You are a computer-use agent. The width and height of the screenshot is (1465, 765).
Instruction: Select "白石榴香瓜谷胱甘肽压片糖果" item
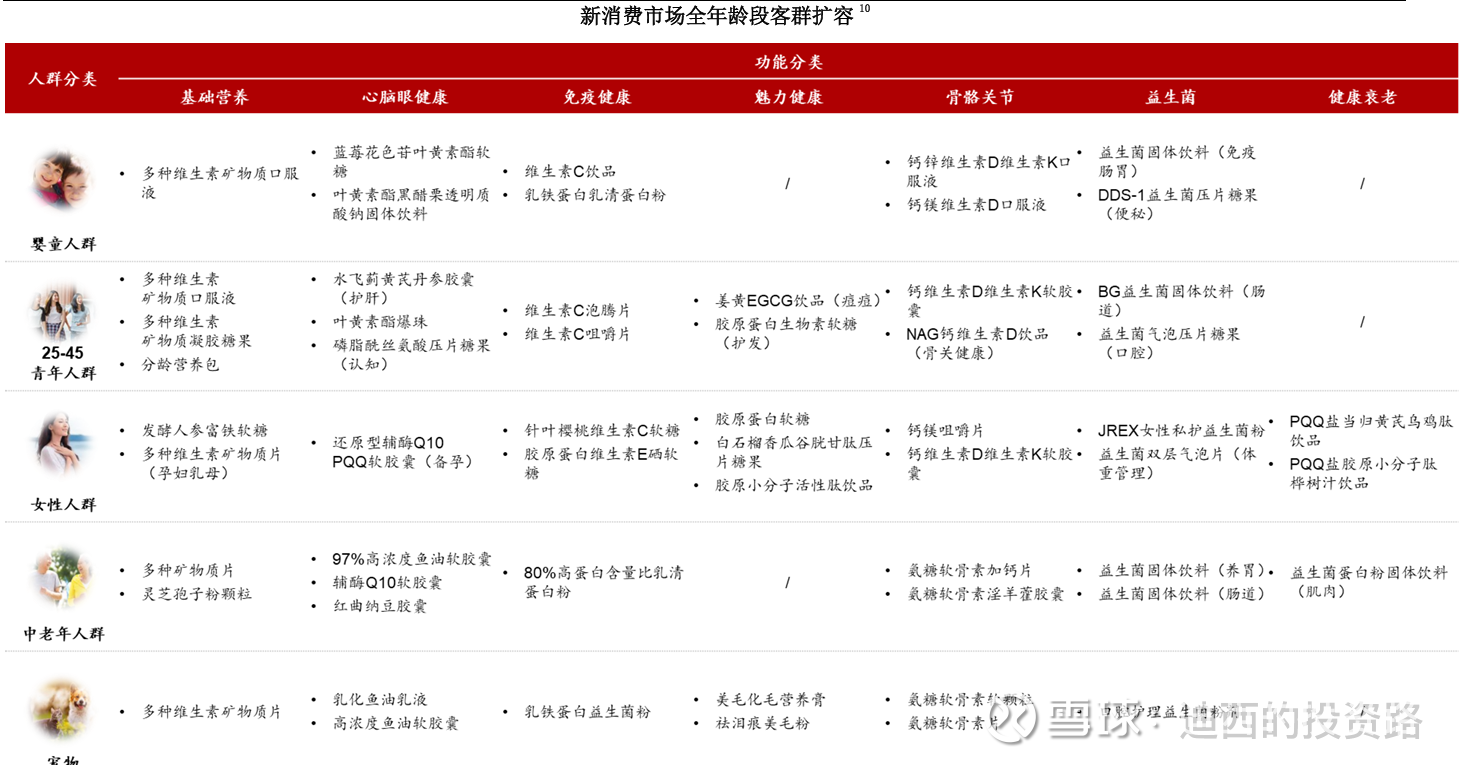793,452
